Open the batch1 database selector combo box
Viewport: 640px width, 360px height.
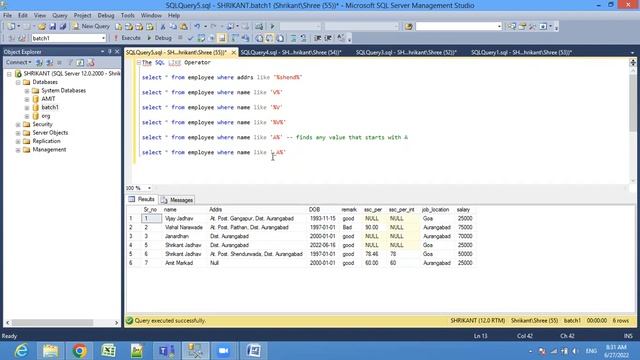coord(69,38)
